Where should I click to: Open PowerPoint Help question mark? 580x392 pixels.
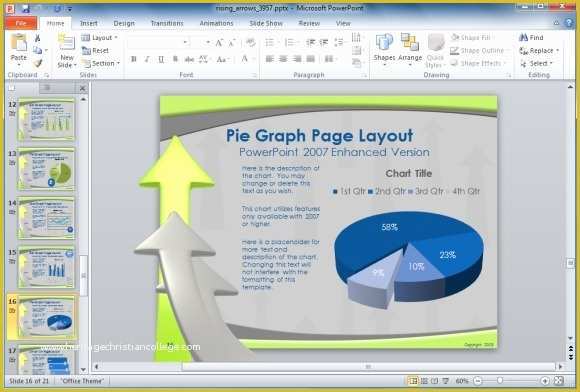tap(569, 23)
